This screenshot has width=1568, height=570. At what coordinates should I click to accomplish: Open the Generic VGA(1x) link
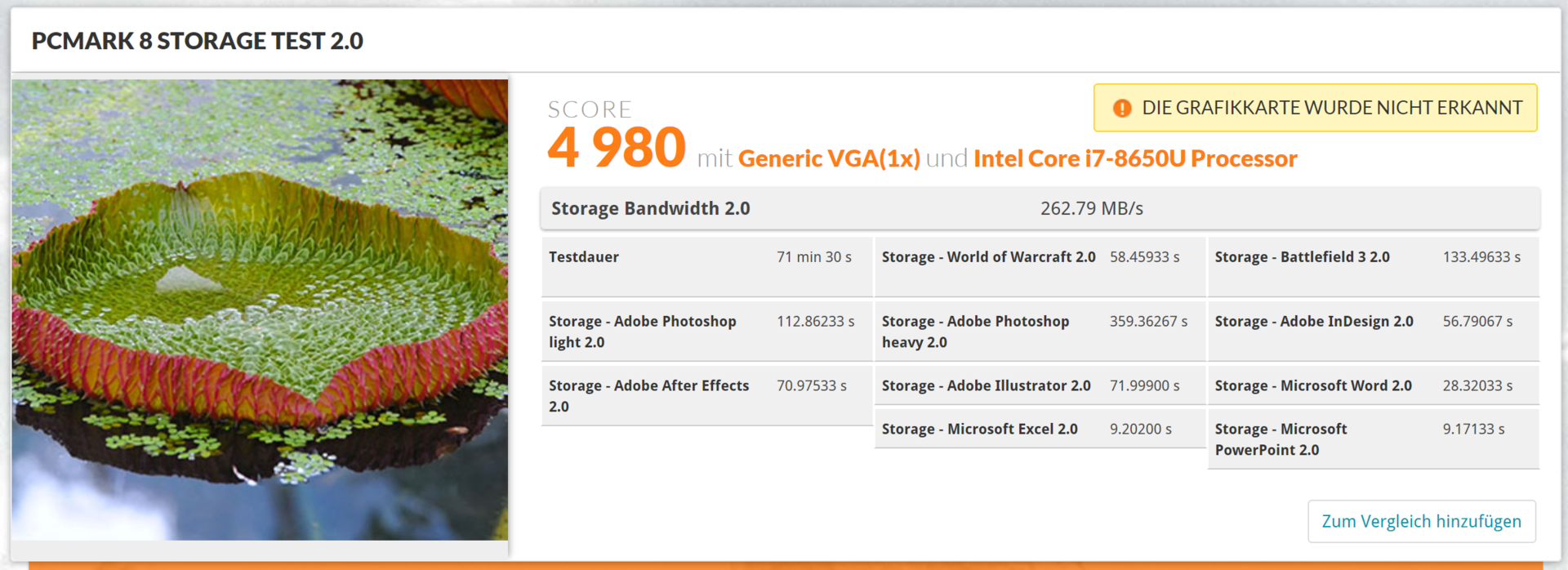click(829, 158)
